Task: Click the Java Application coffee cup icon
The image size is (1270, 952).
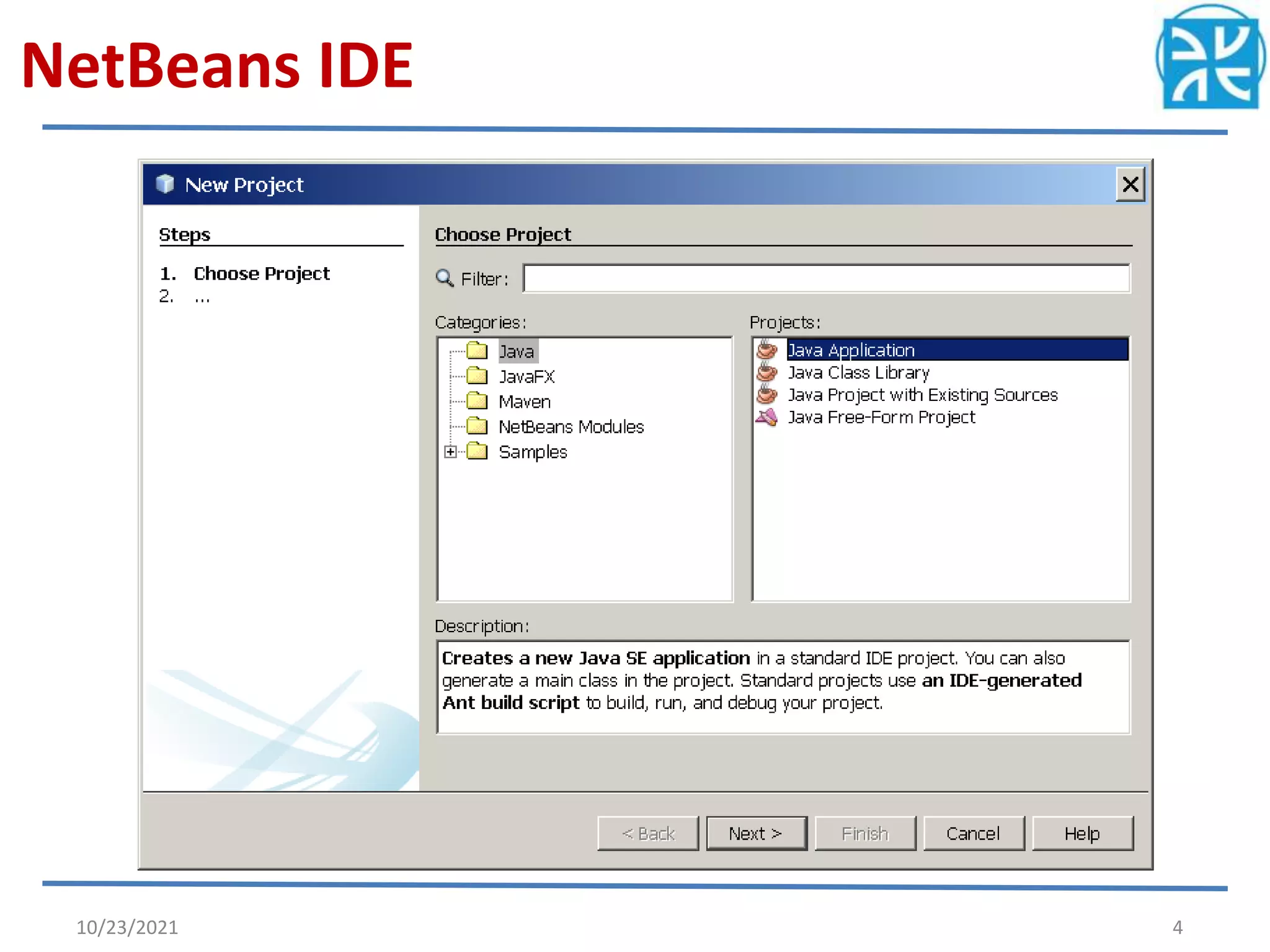Action: point(767,350)
